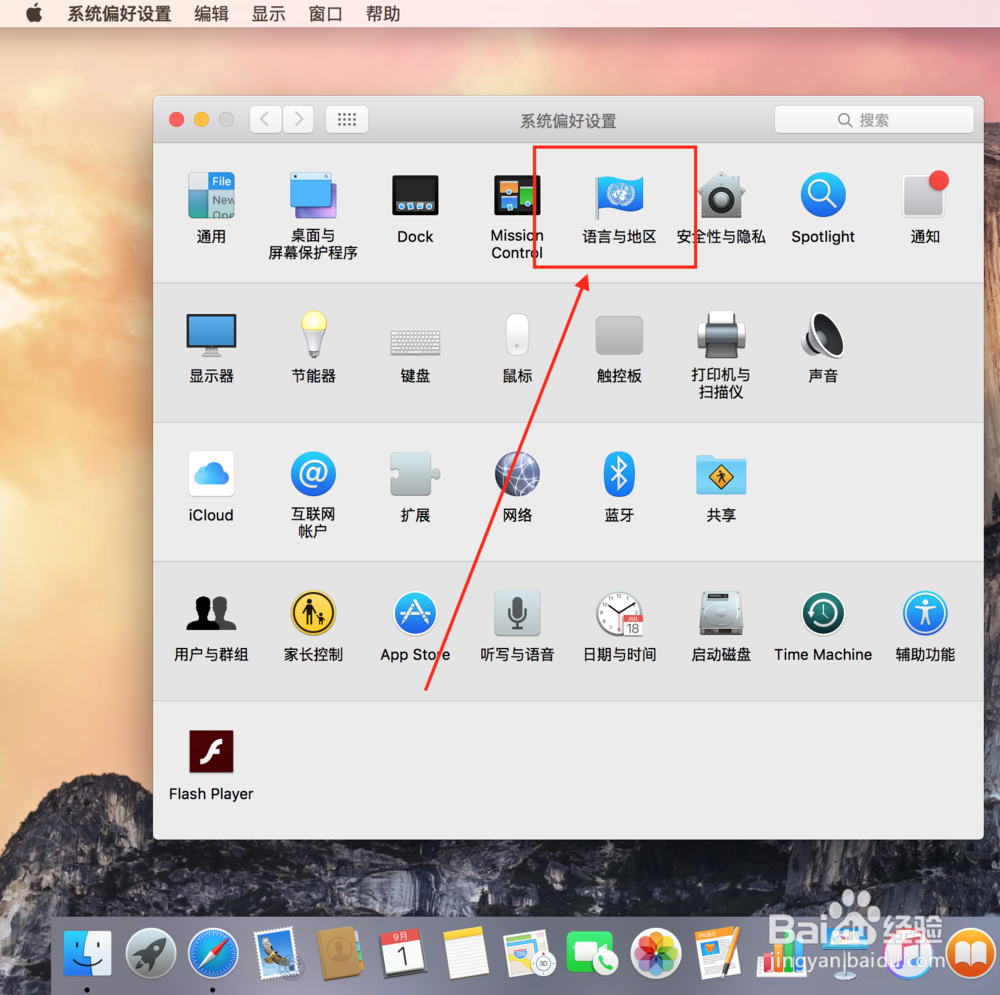Open 安全性与隐私 security preferences

point(721,208)
